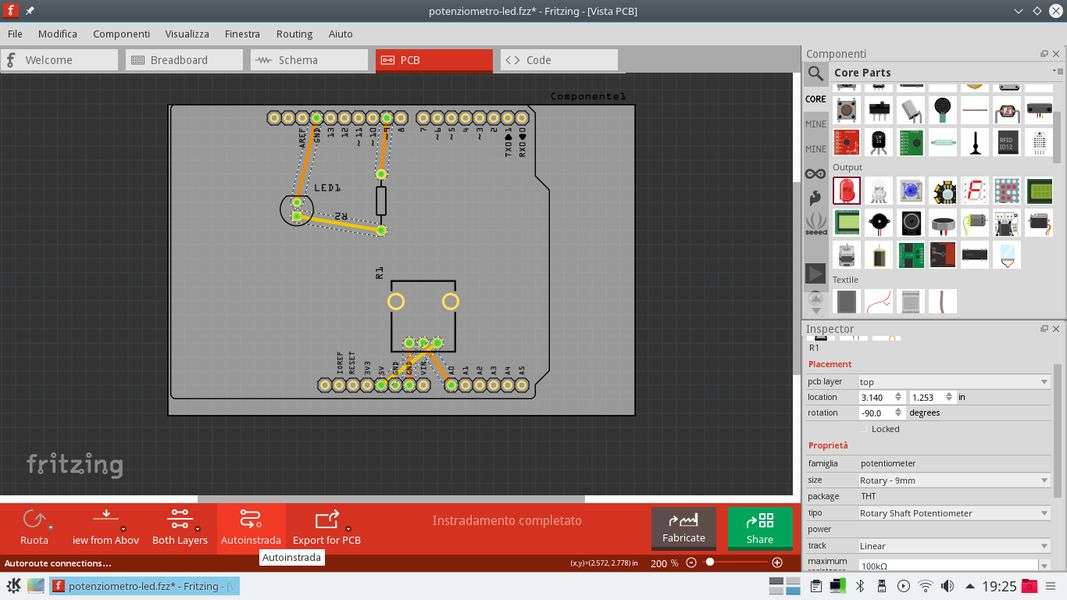
Task: Click the zoom slider handle
Action: coord(710,563)
